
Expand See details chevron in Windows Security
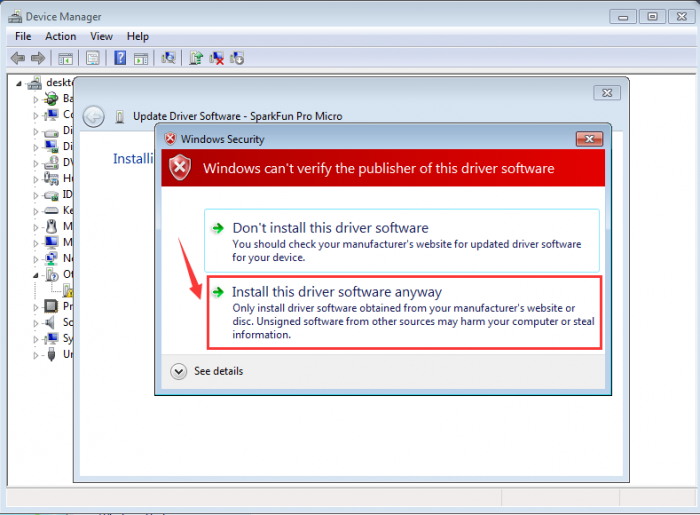[179, 371]
